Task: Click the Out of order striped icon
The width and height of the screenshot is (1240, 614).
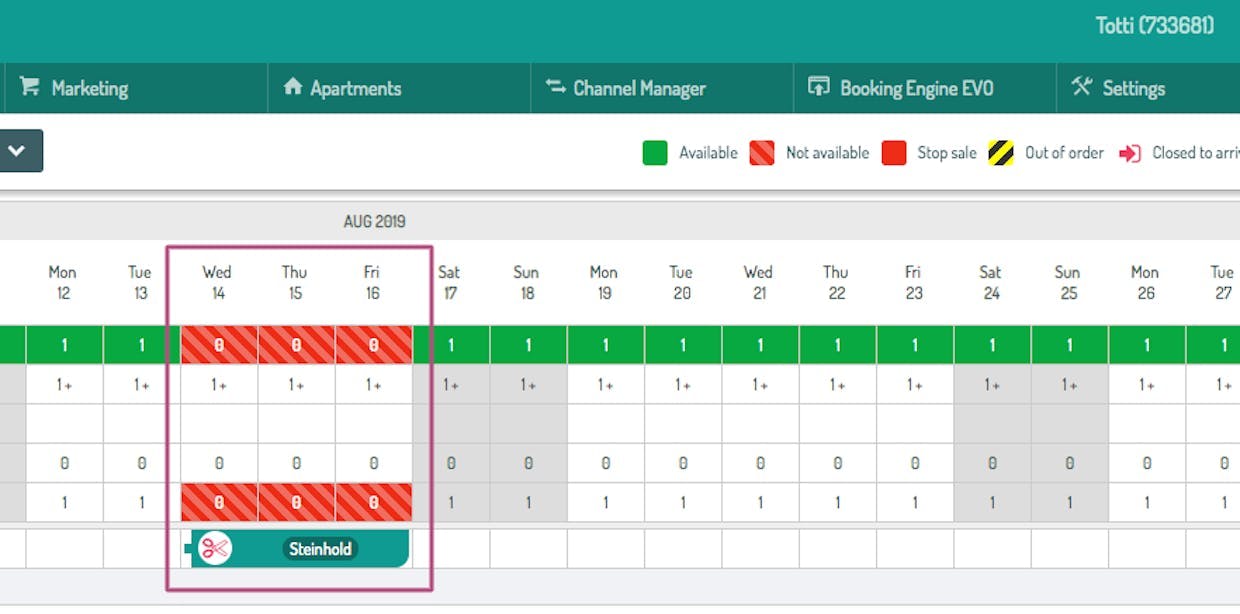Action: (x=1001, y=153)
